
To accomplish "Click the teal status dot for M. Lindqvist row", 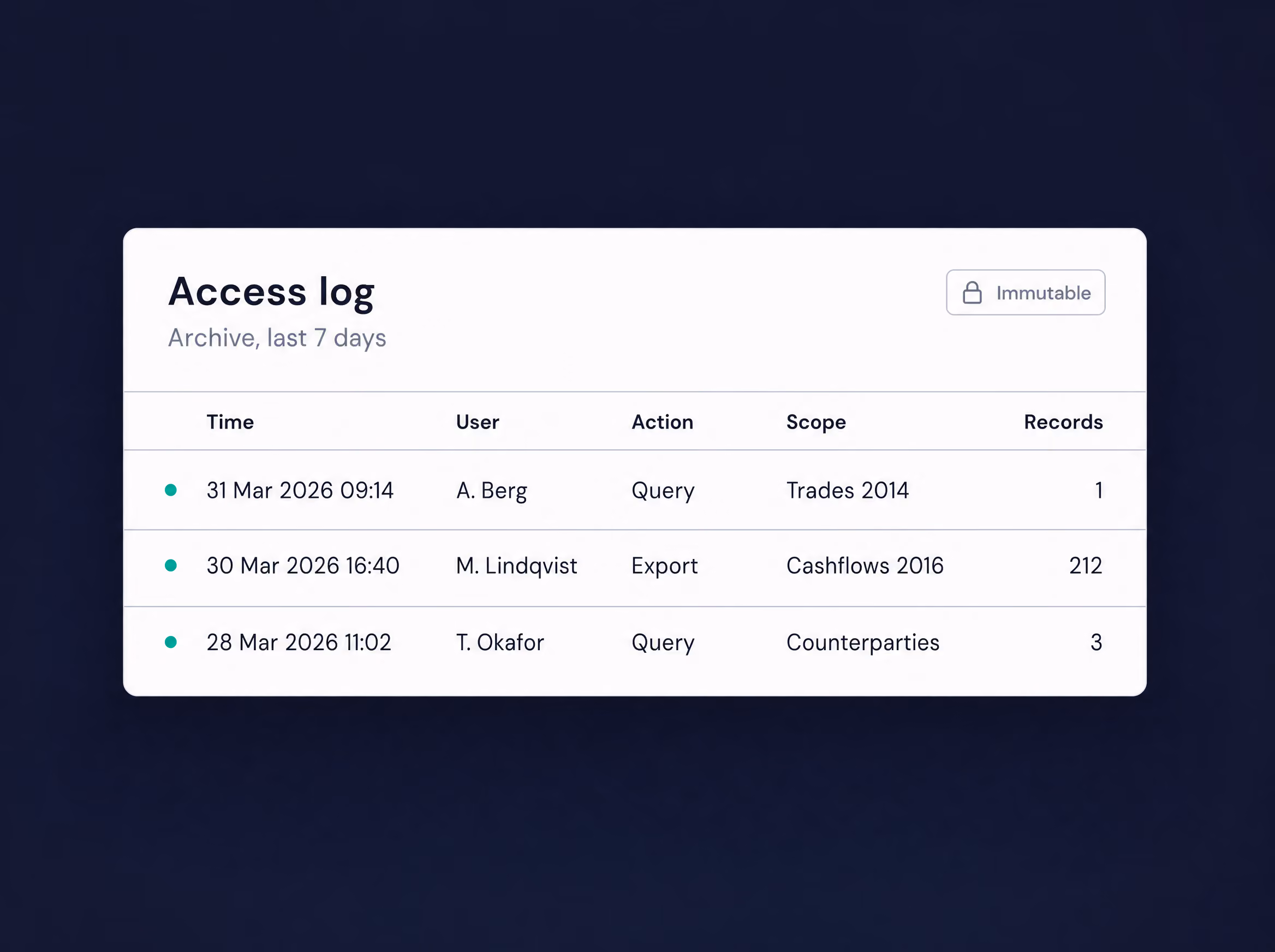I will coord(170,566).
